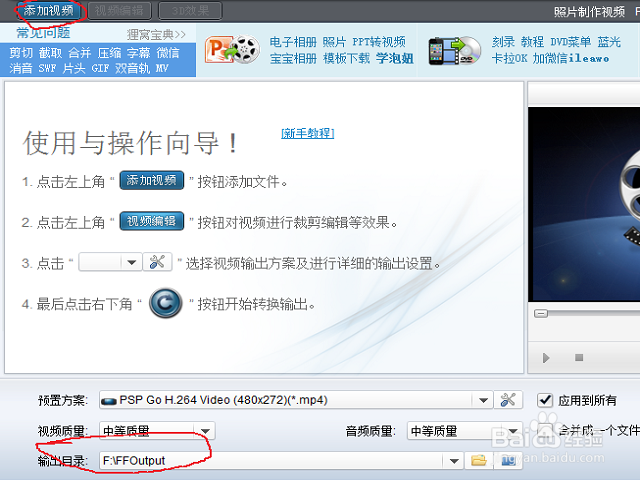
Task: Open the PPT转视频 link
Action: [x=379, y=42]
